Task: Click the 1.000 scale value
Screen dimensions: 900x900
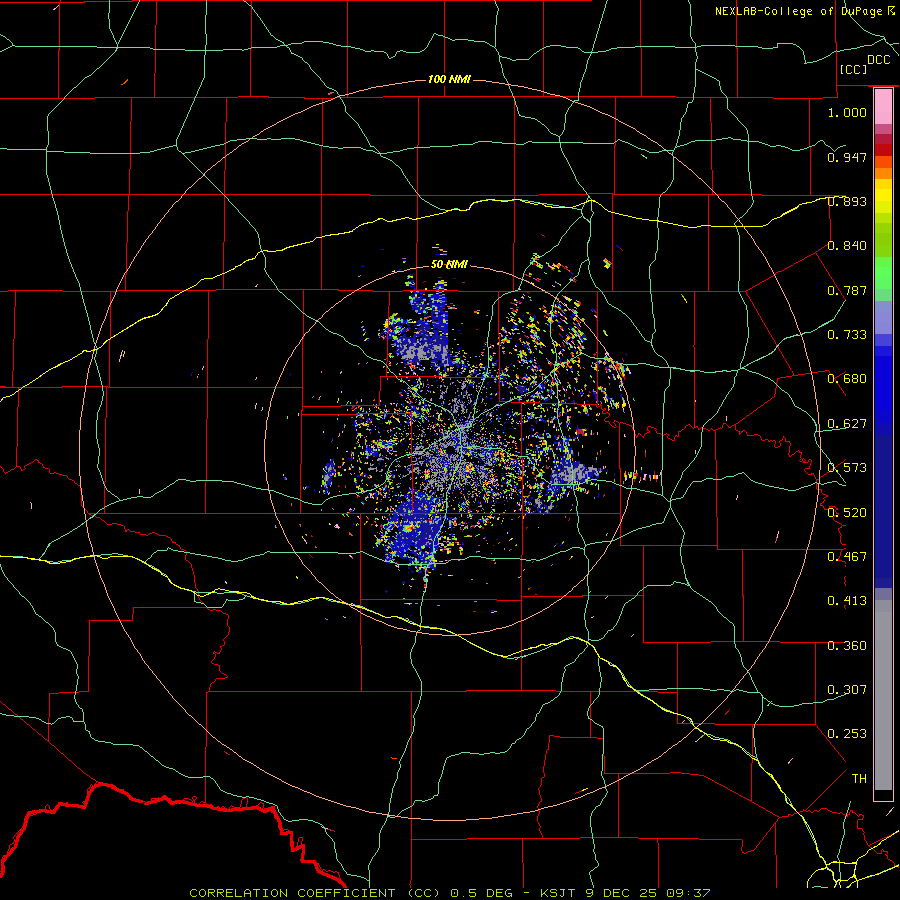Action: tap(847, 112)
